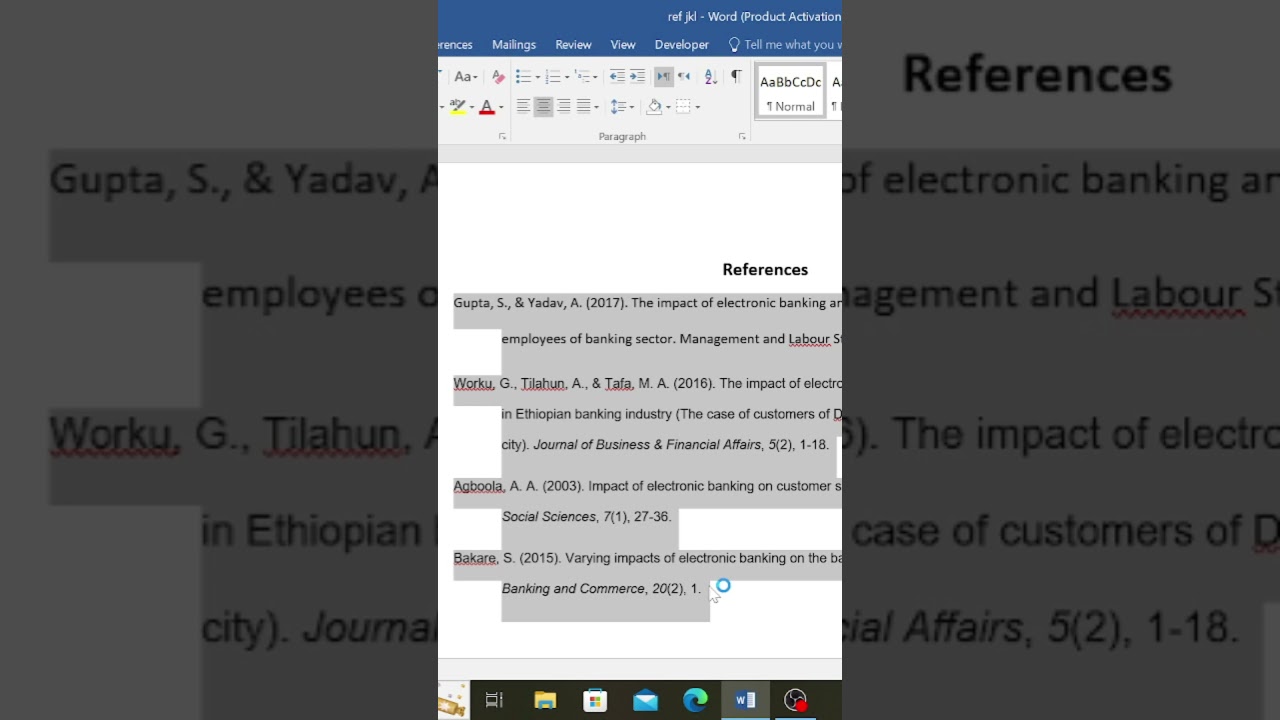1280x720 pixels.
Task: Sort the selected paragraphs A to Z
Action: tap(710, 77)
